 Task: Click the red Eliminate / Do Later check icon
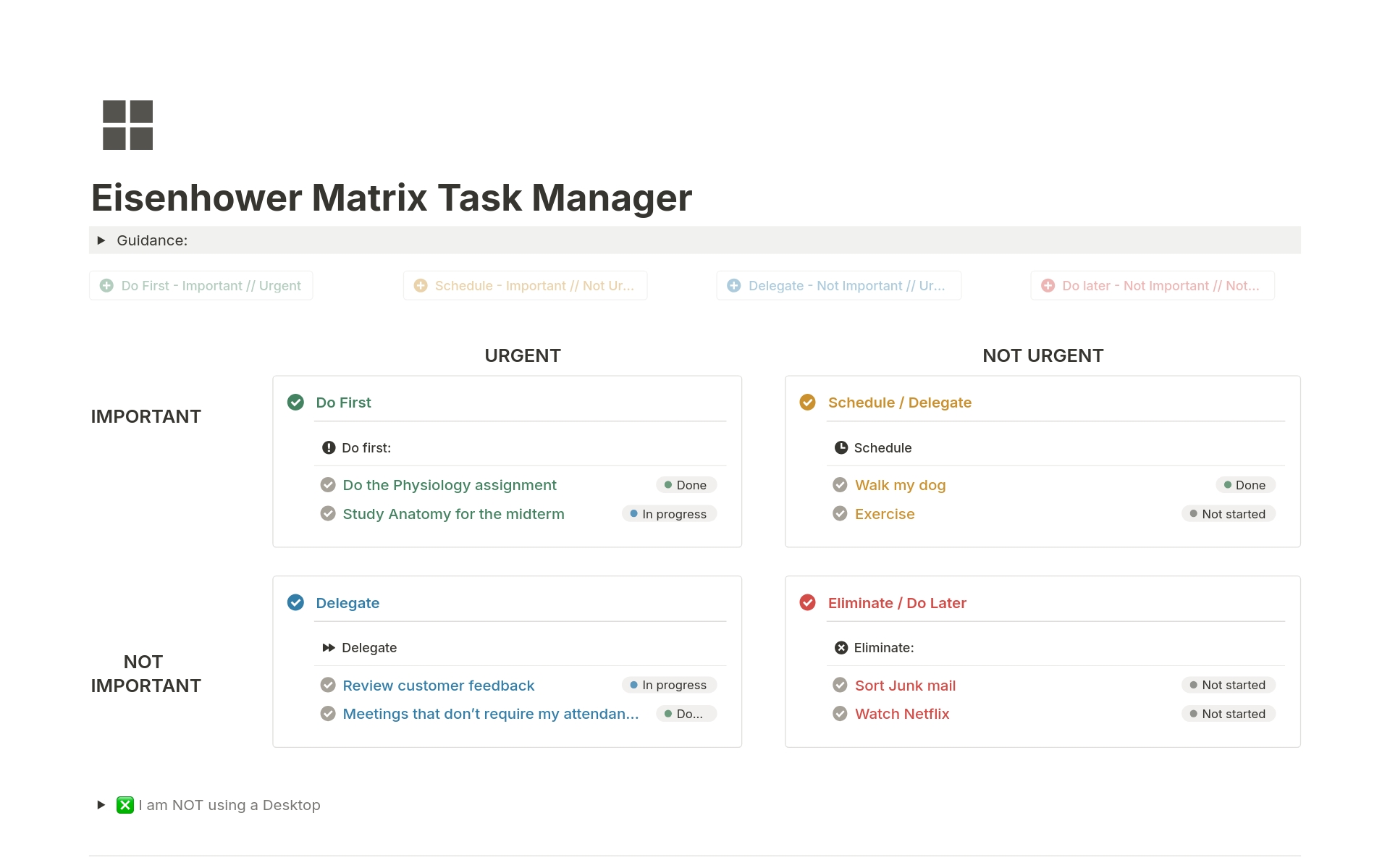pyautogui.click(x=807, y=603)
